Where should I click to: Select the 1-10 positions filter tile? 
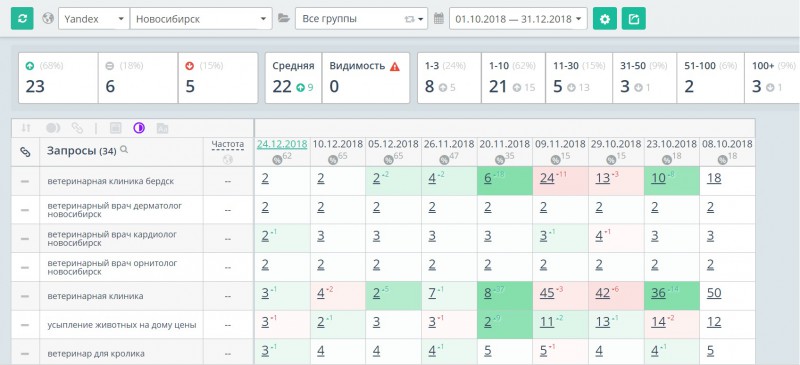(513, 78)
